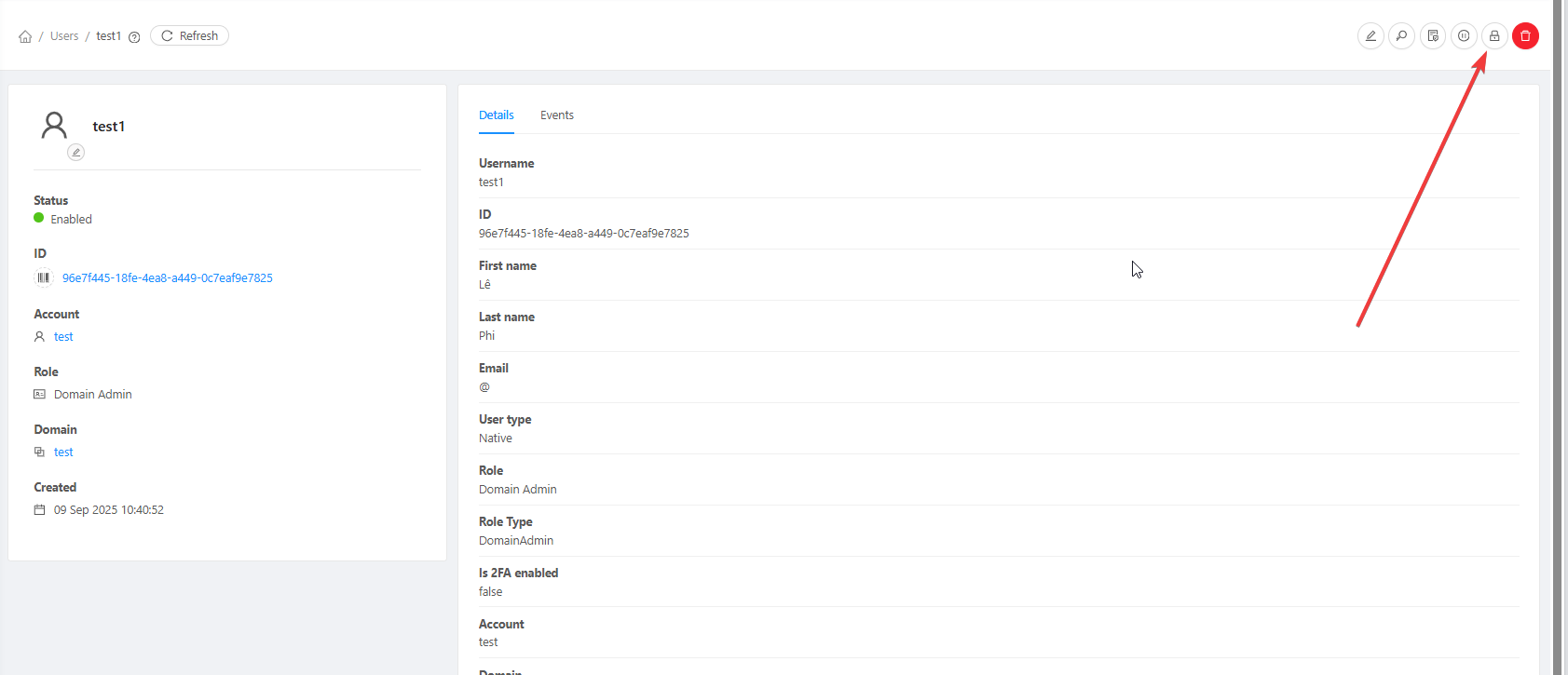Go to dashboard via home breadcrumb icon
Viewport: 1568px width, 675px height.
pyautogui.click(x=25, y=36)
